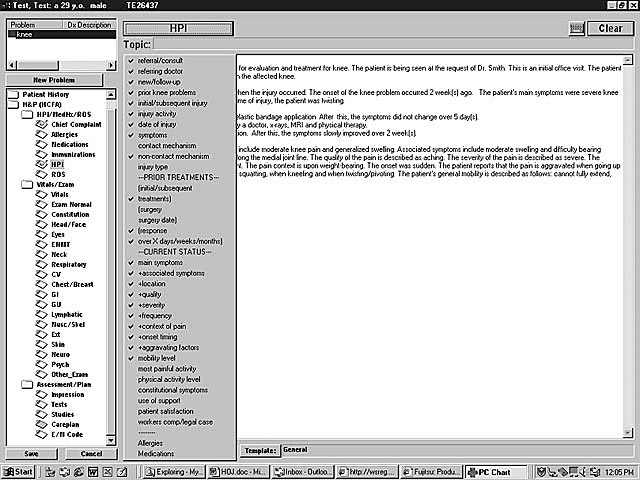Click the Save button
Screen dimensions: 640x480
pyautogui.click(x=31, y=453)
